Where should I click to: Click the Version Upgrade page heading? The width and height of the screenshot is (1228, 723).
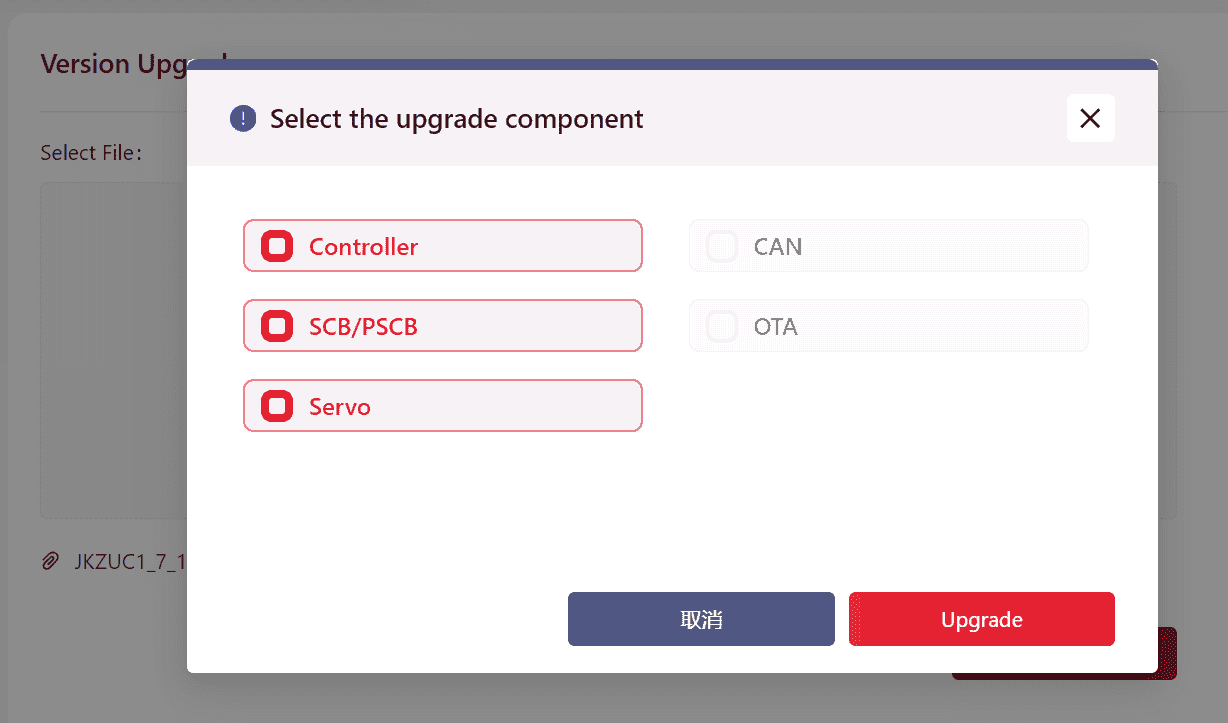coord(112,64)
